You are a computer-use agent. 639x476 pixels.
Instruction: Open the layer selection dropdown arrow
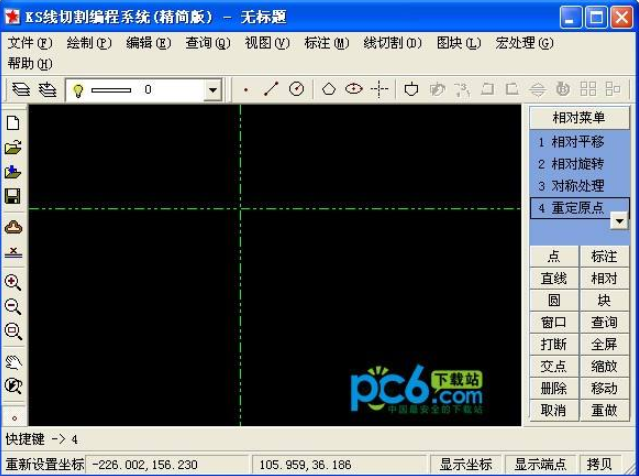(213, 90)
